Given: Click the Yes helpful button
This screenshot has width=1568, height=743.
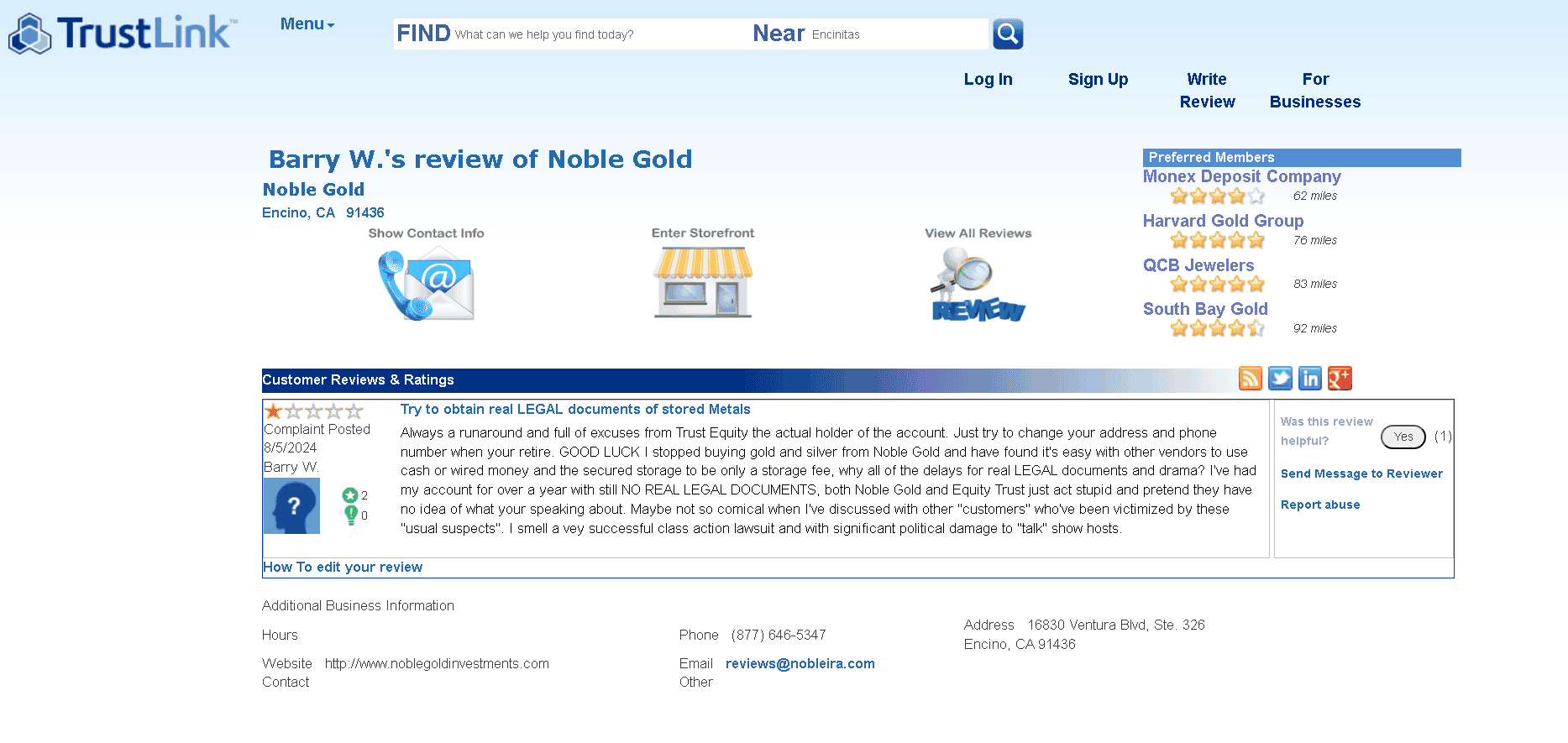Looking at the screenshot, I should point(1403,437).
